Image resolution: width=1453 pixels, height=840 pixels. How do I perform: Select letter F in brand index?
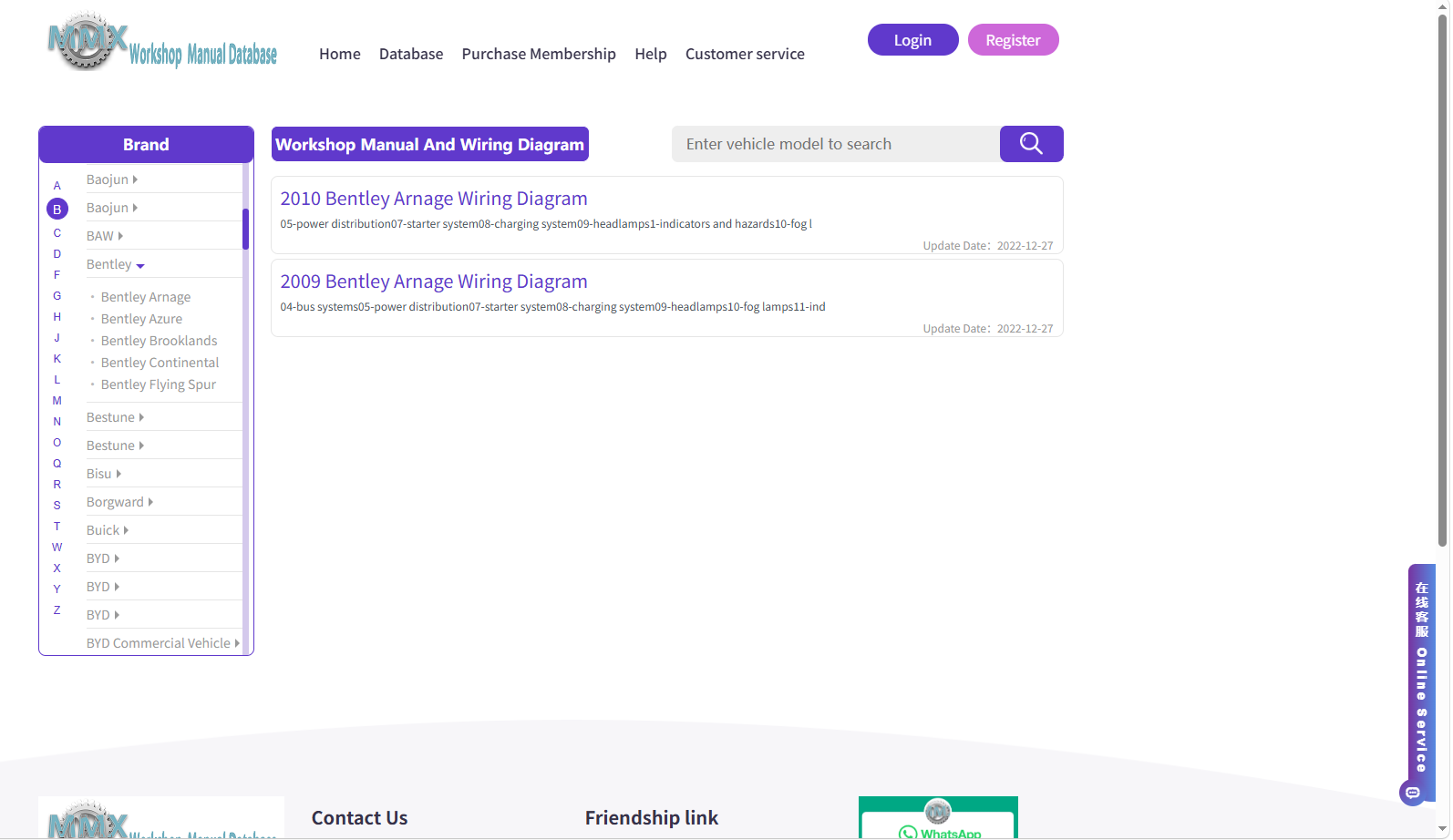(x=57, y=275)
